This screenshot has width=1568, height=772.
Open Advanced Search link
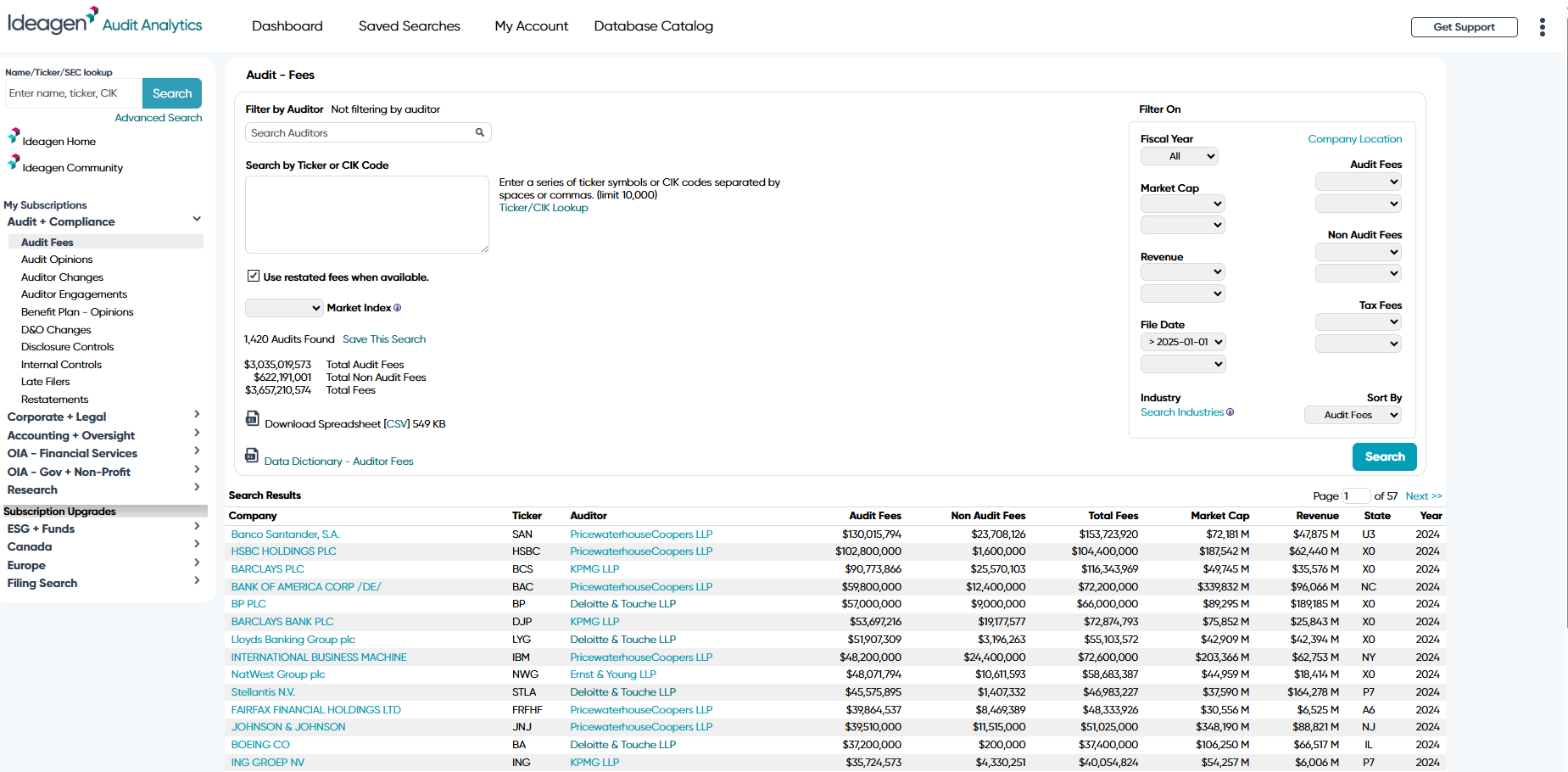pos(159,118)
